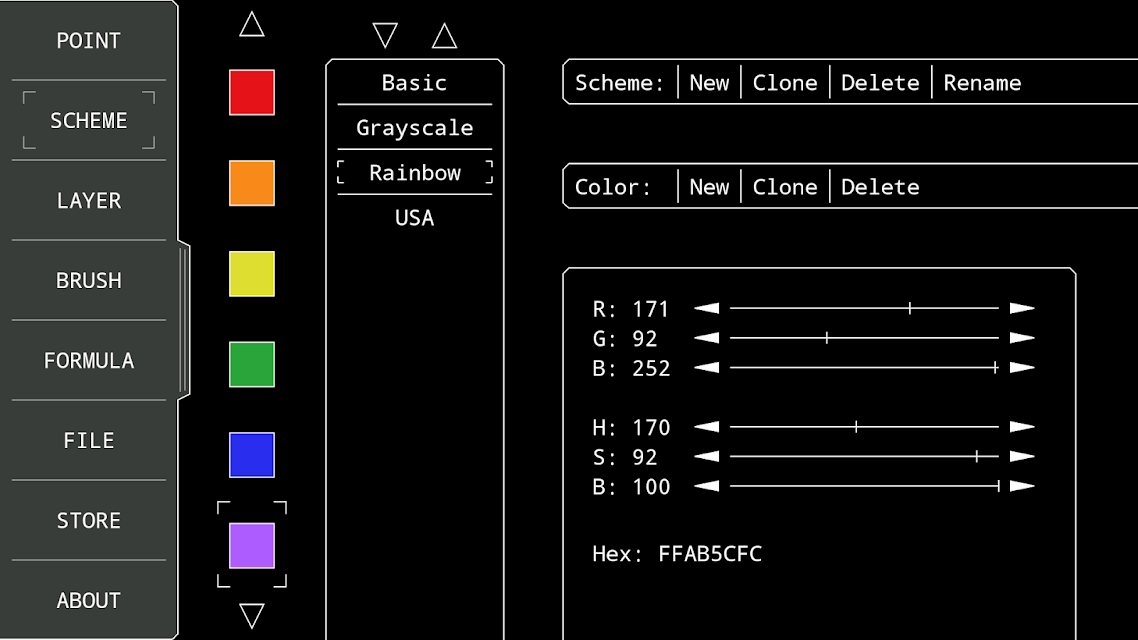Click the up arrow above color swatches
The width and height of the screenshot is (1138, 640).
tap(252, 25)
